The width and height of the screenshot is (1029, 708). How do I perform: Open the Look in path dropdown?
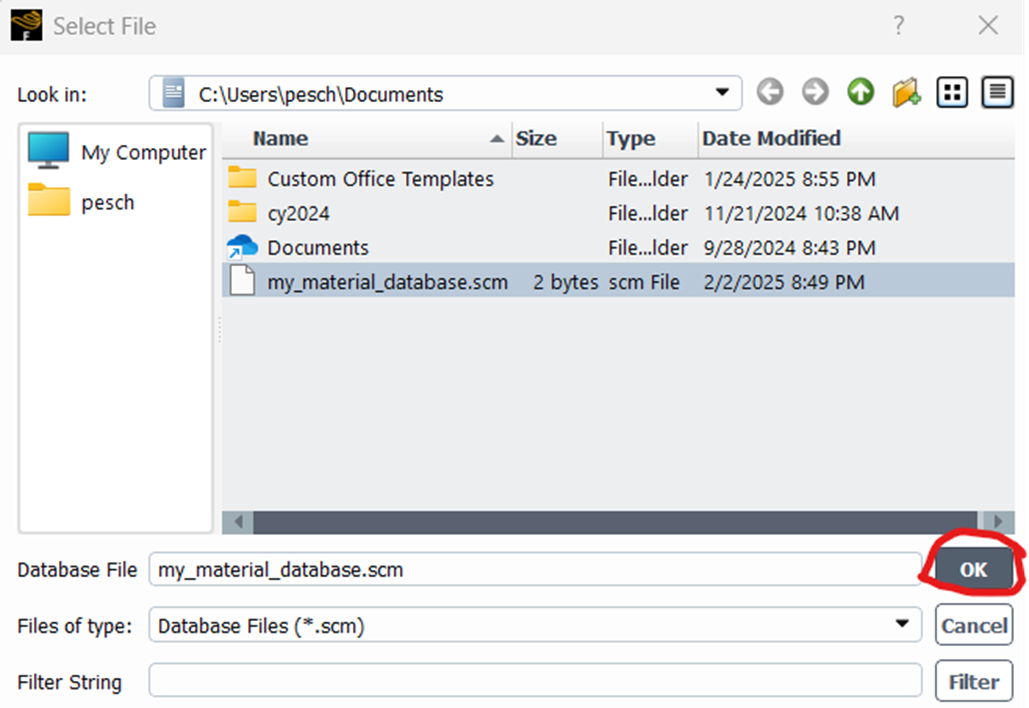click(723, 92)
